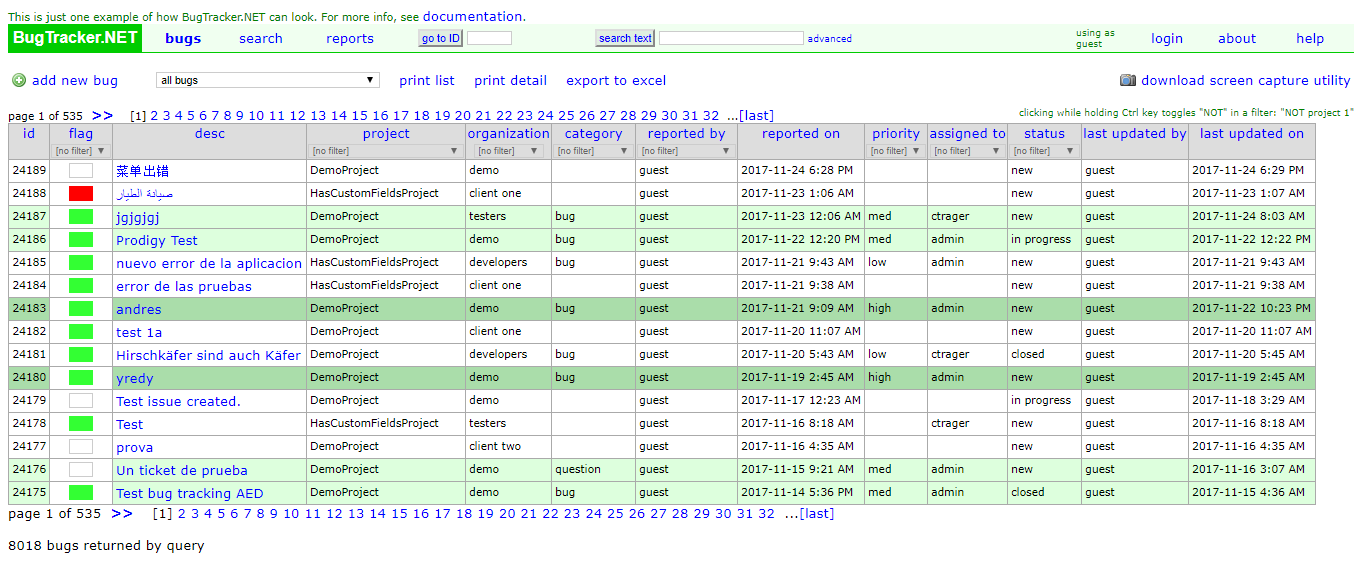Toggle the empty flag on bug 24176
The image size is (1362, 564).
[81, 470]
